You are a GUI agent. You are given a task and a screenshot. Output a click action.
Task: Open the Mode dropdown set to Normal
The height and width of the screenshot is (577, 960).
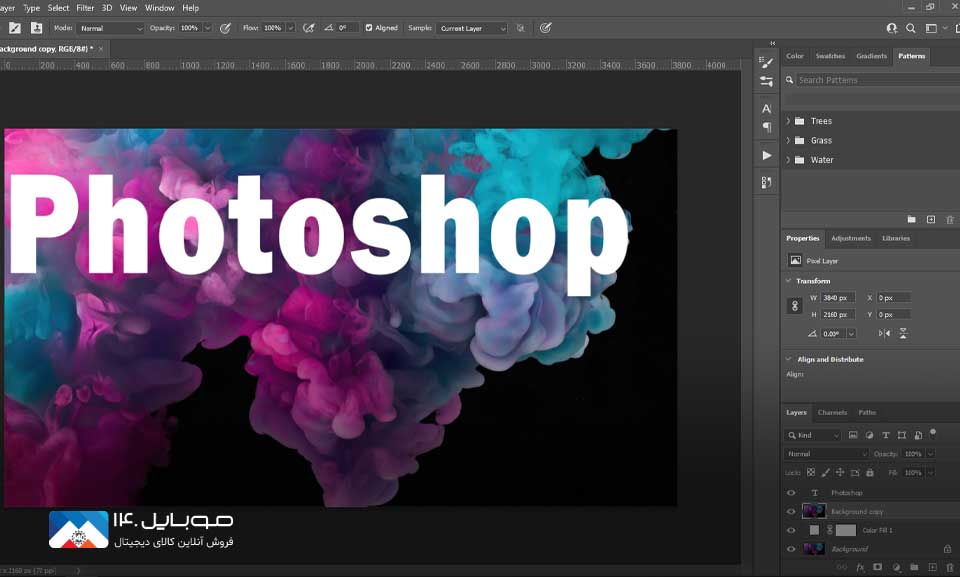point(110,28)
